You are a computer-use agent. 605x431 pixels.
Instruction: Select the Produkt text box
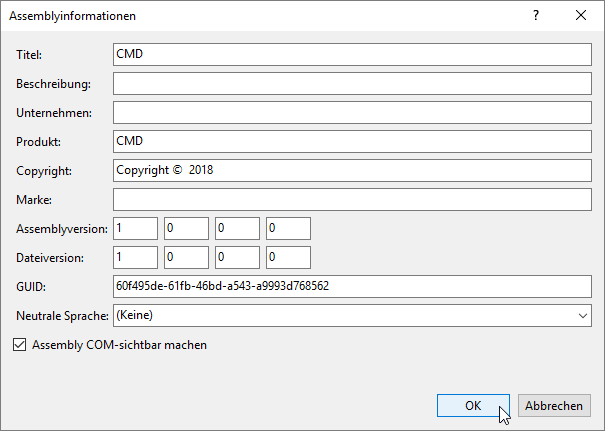(x=352, y=141)
